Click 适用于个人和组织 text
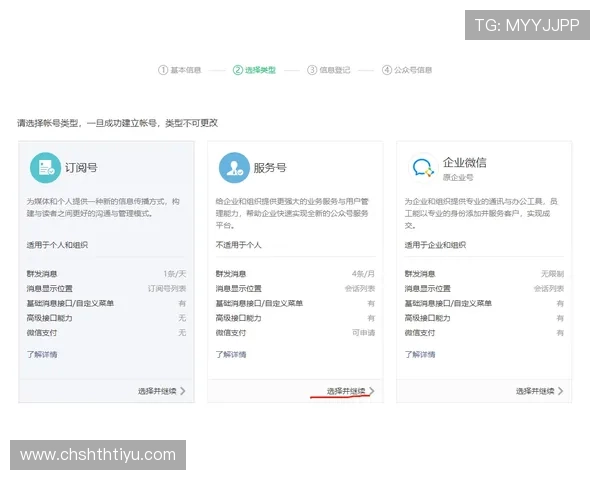The image size is (600, 480). (x=57, y=245)
